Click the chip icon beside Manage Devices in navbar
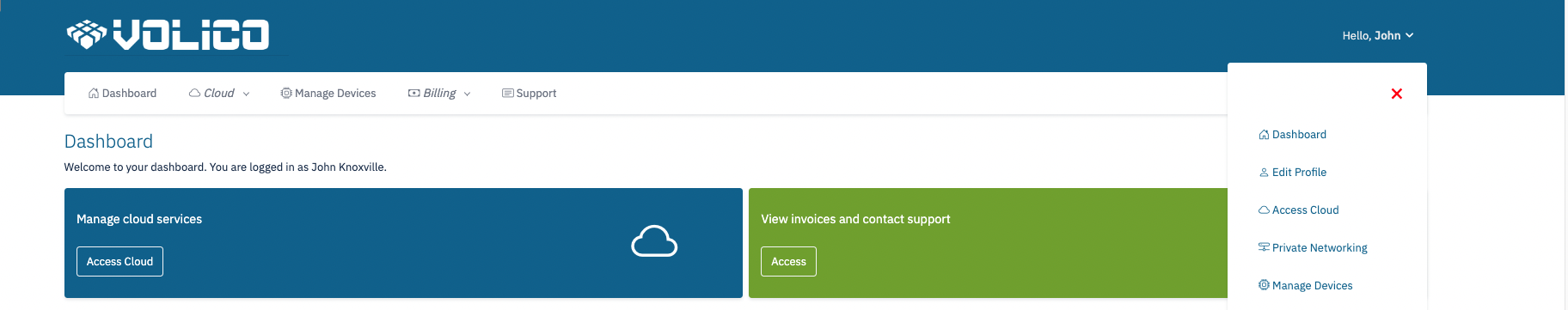The image size is (1568, 310). [286, 94]
